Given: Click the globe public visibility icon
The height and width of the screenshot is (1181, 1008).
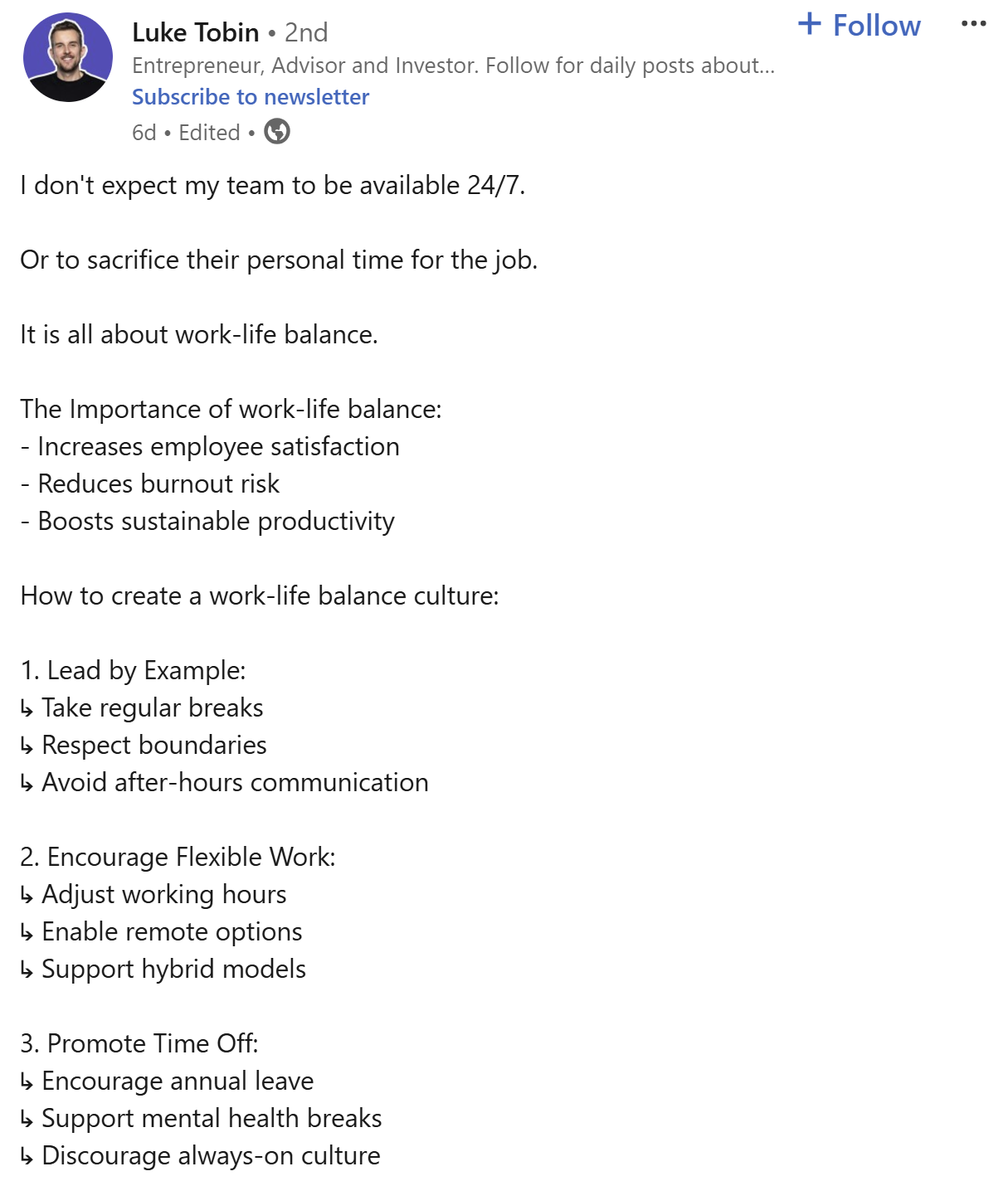Looking at the screenshot, I should [277, 132].
